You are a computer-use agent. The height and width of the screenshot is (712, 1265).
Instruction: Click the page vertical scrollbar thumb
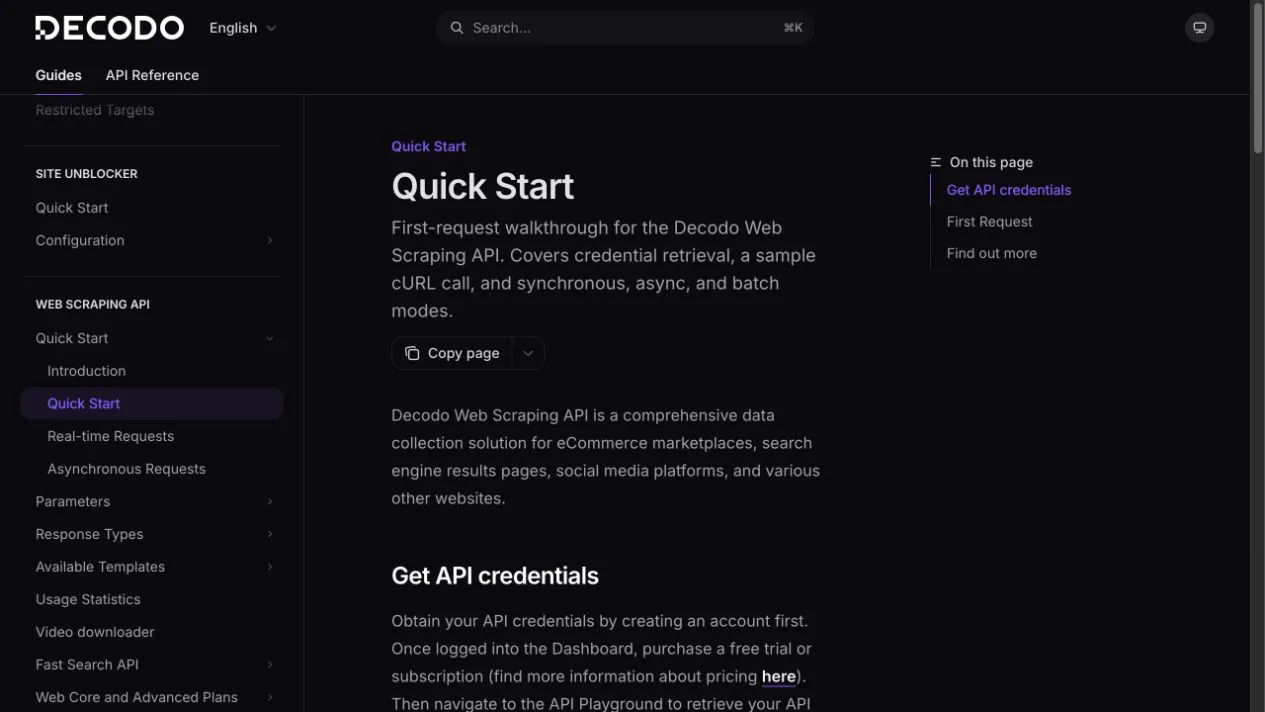pyautogui.click(x=1258, y=78)
